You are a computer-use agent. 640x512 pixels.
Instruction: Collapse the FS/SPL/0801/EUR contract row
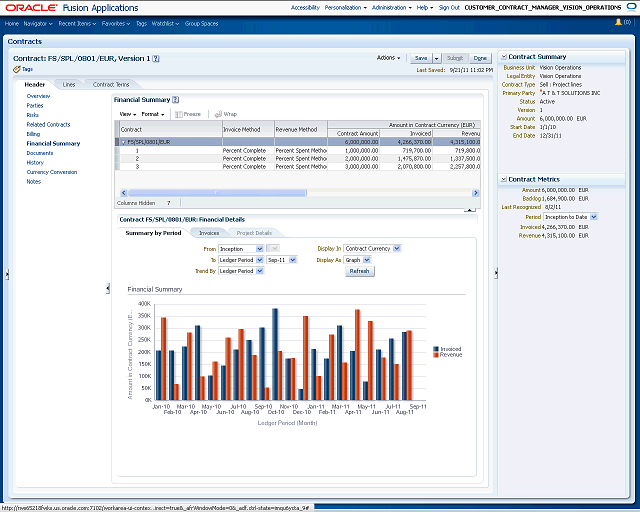(124, 142)
